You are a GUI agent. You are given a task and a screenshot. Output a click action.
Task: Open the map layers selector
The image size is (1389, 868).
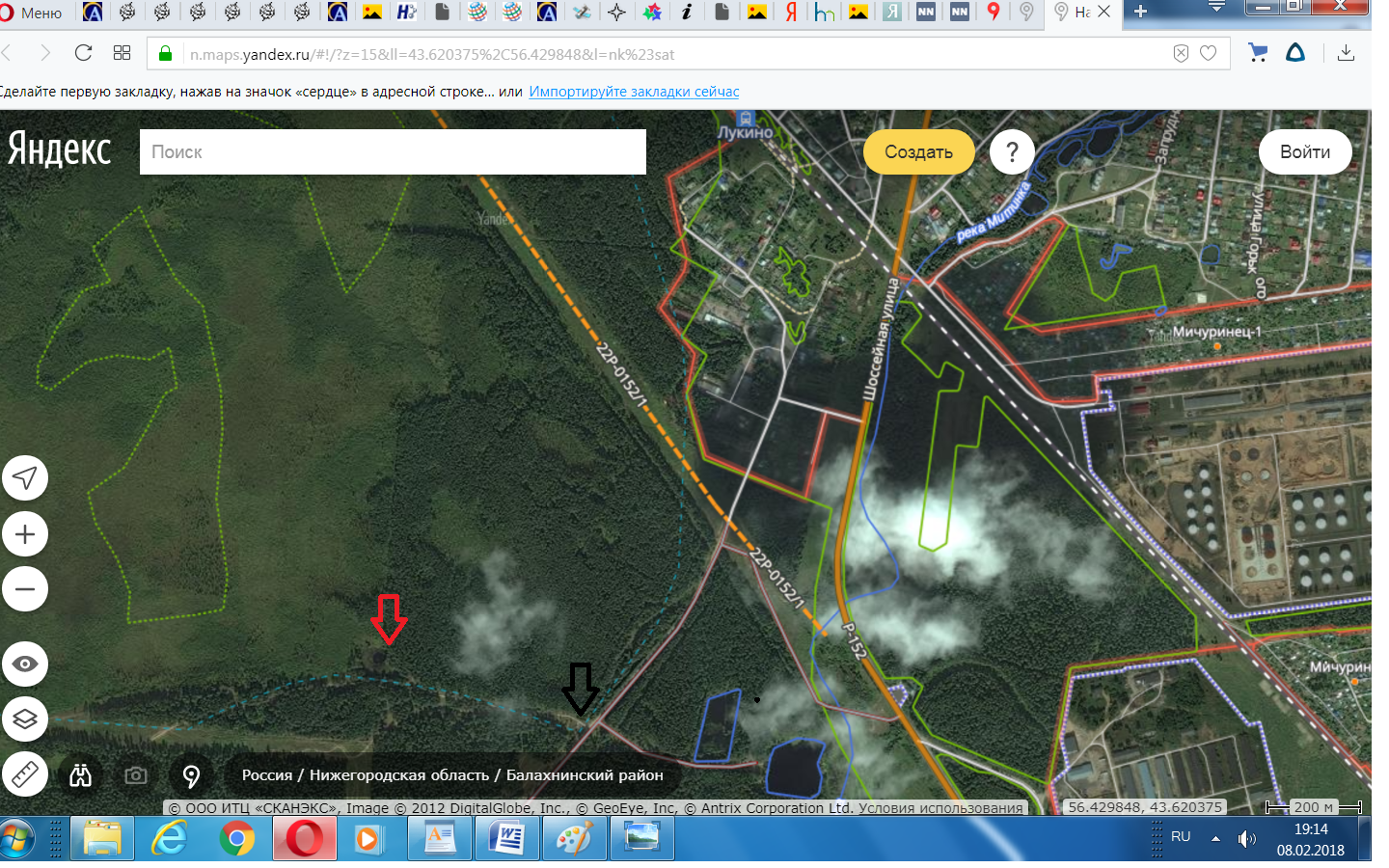tap(25, 719)
